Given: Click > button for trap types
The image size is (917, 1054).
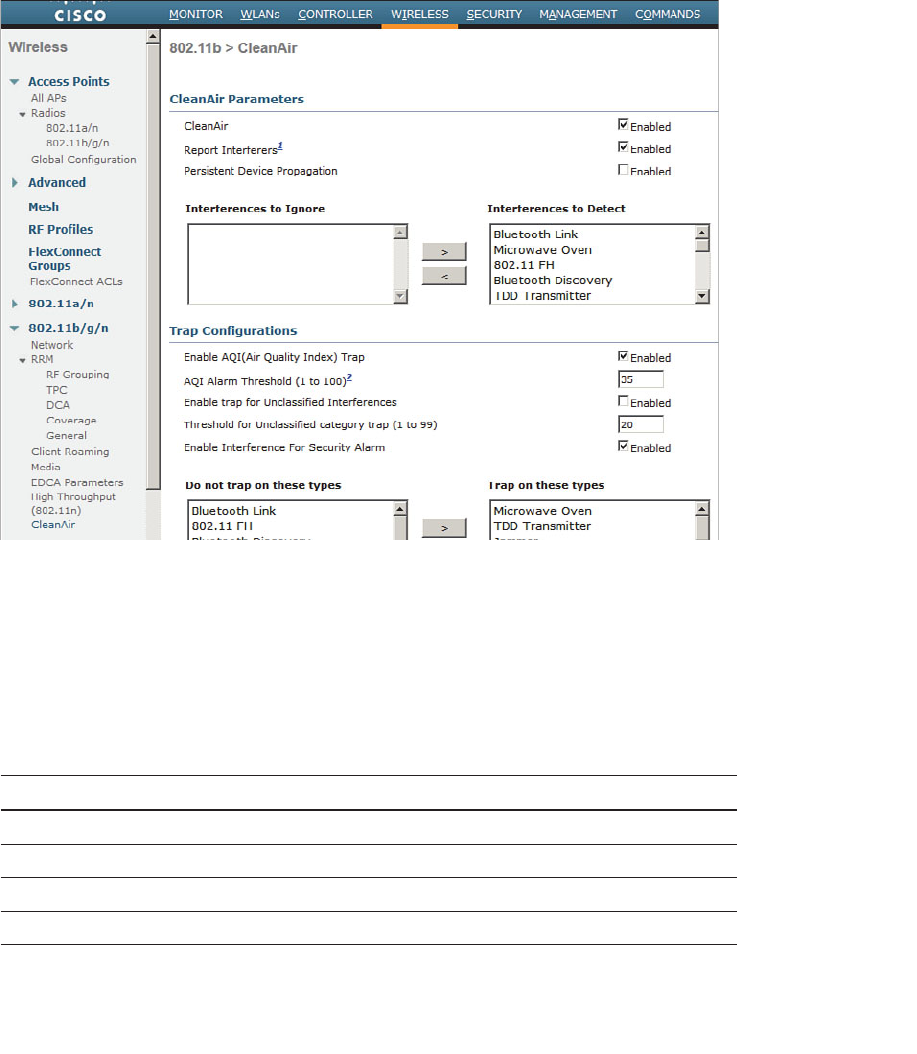Looking at the screenshot, I should coord(444,528).
